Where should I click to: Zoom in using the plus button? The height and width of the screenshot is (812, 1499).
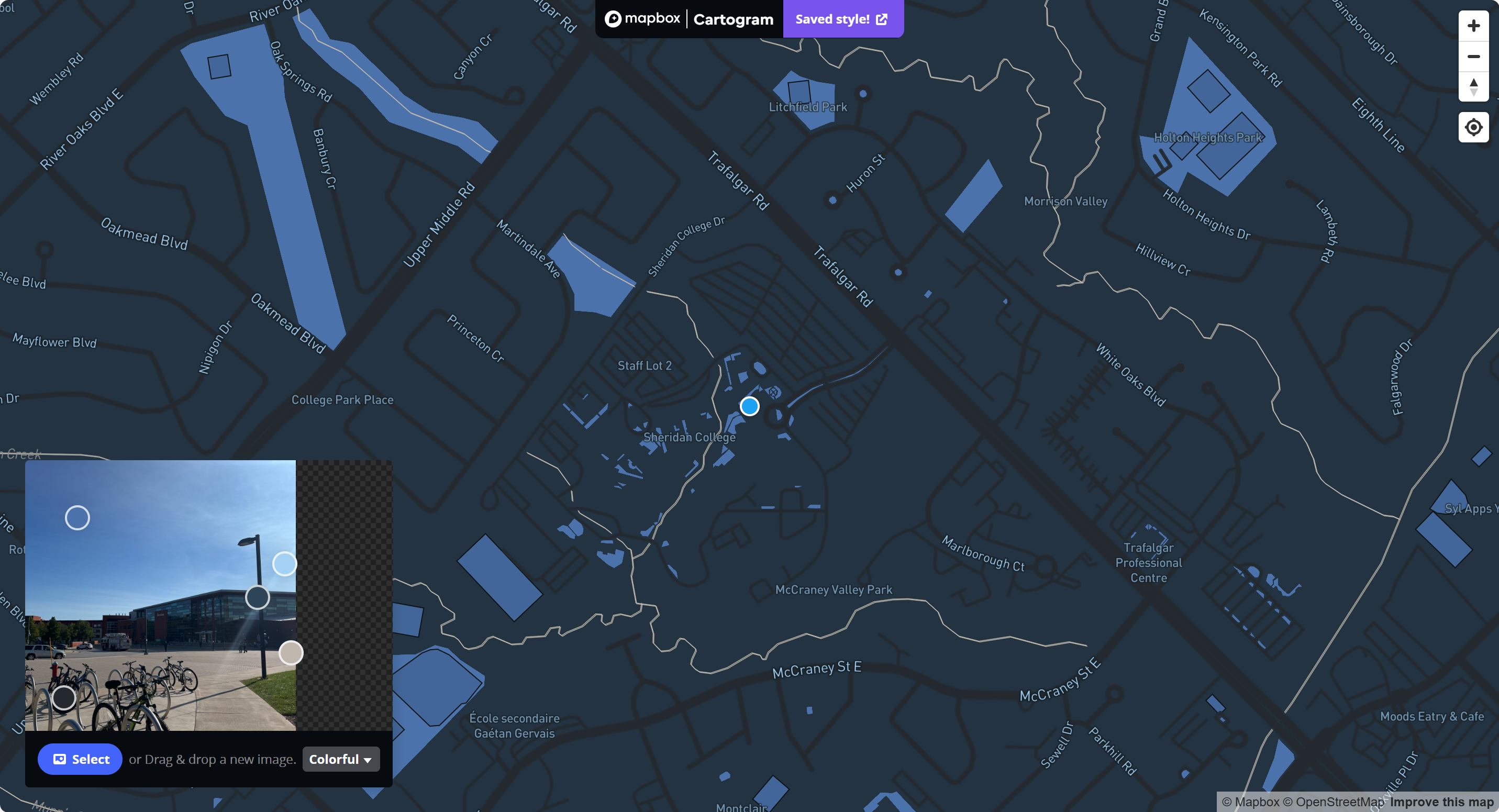point(1473,26)
